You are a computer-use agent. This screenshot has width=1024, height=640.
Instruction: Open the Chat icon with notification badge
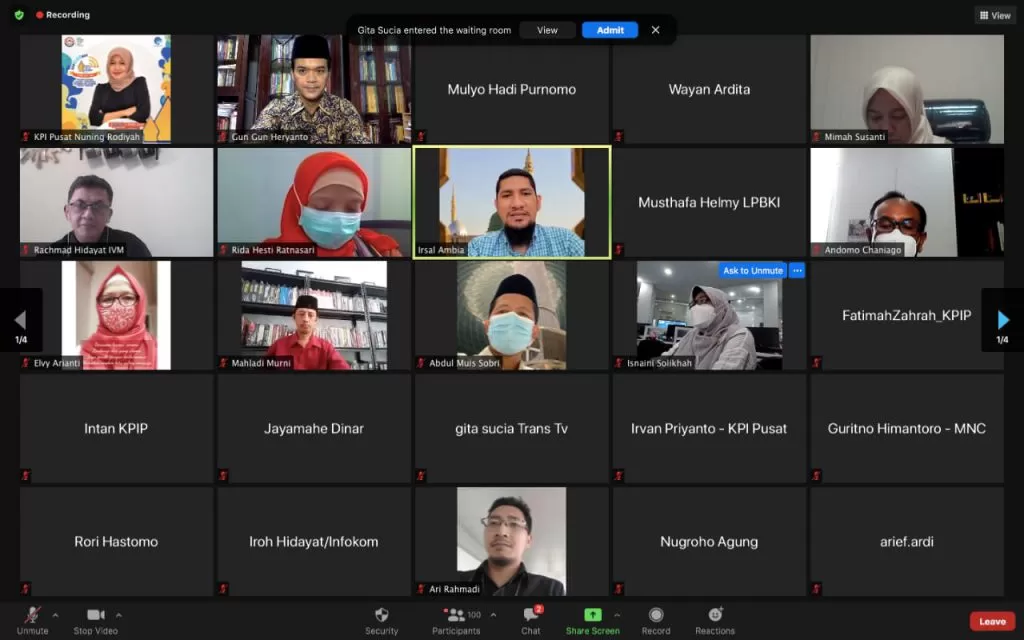531,615
